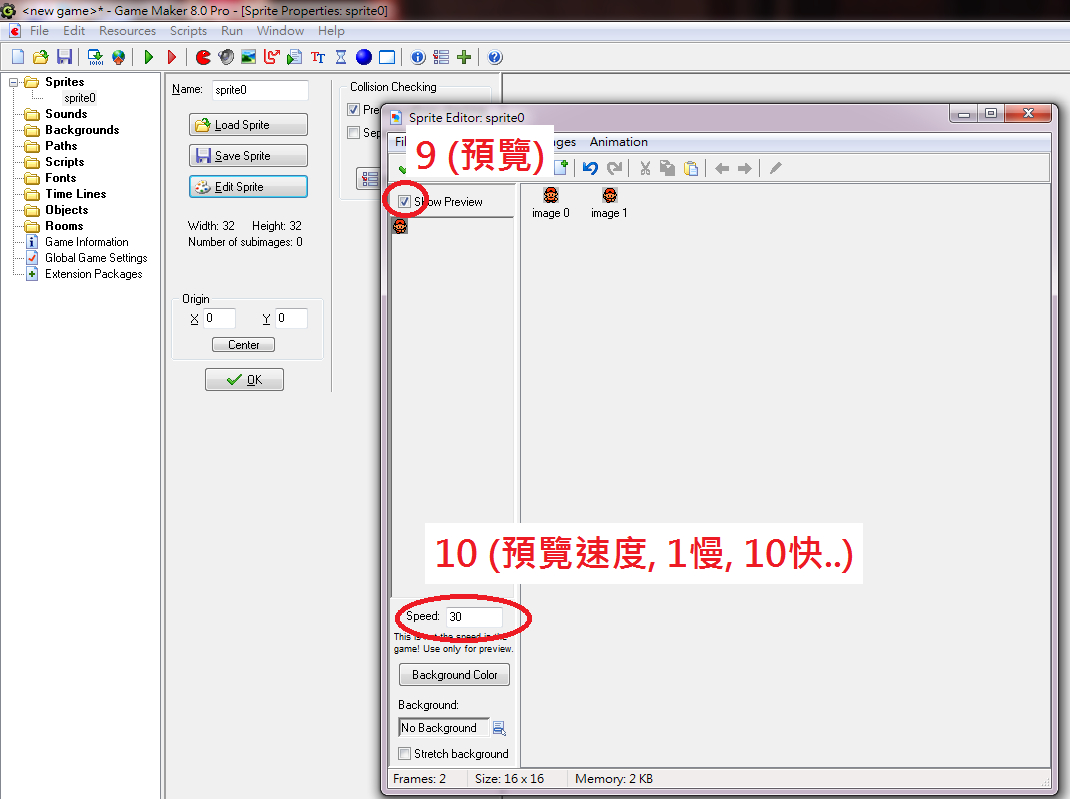Run in debug mode with red arrow
This screenshot has width=1070, height=799.
click(172, 57)
